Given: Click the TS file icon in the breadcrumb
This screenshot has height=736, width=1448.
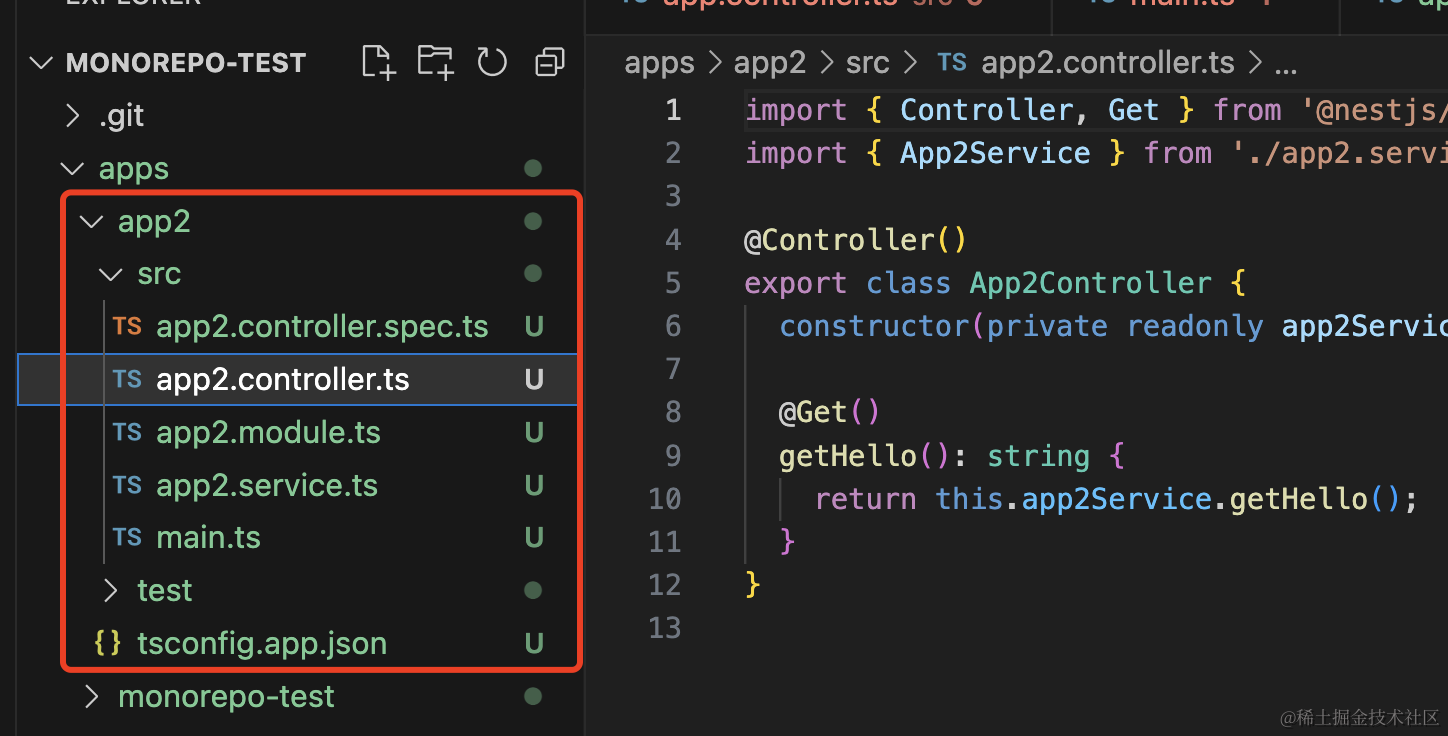Looking at the screenshot, I should (952, 63).
